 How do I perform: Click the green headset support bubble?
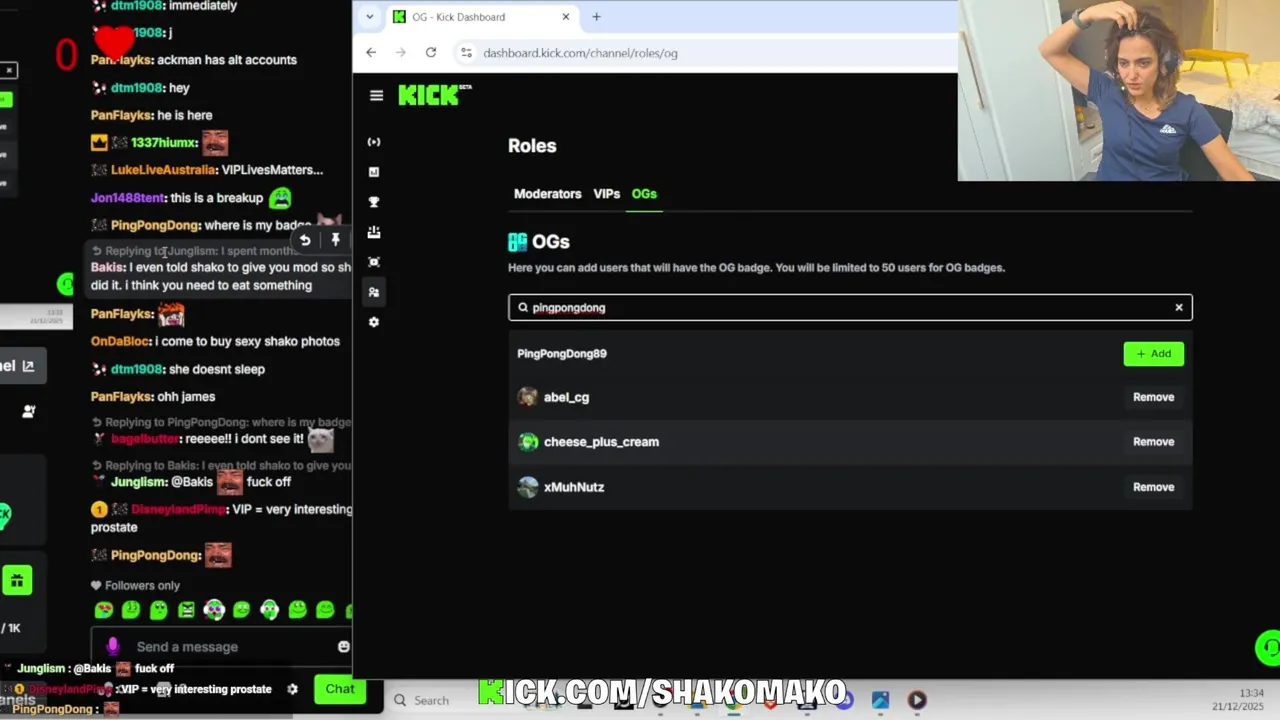point(1268,648)
